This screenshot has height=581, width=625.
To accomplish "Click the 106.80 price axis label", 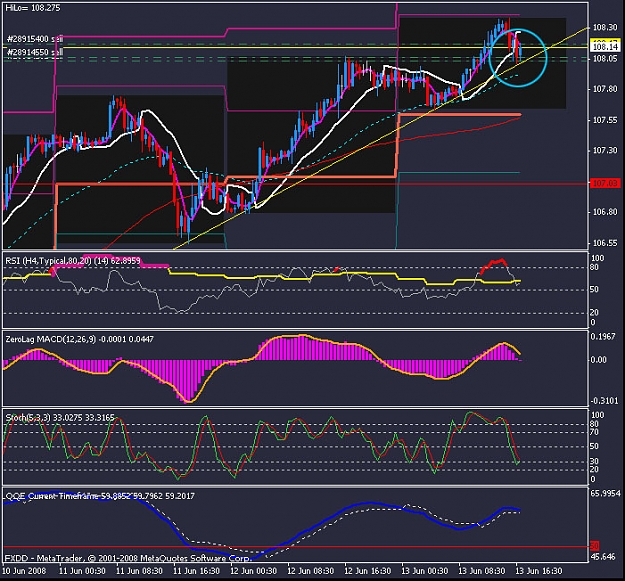I will tap(605, 212).
